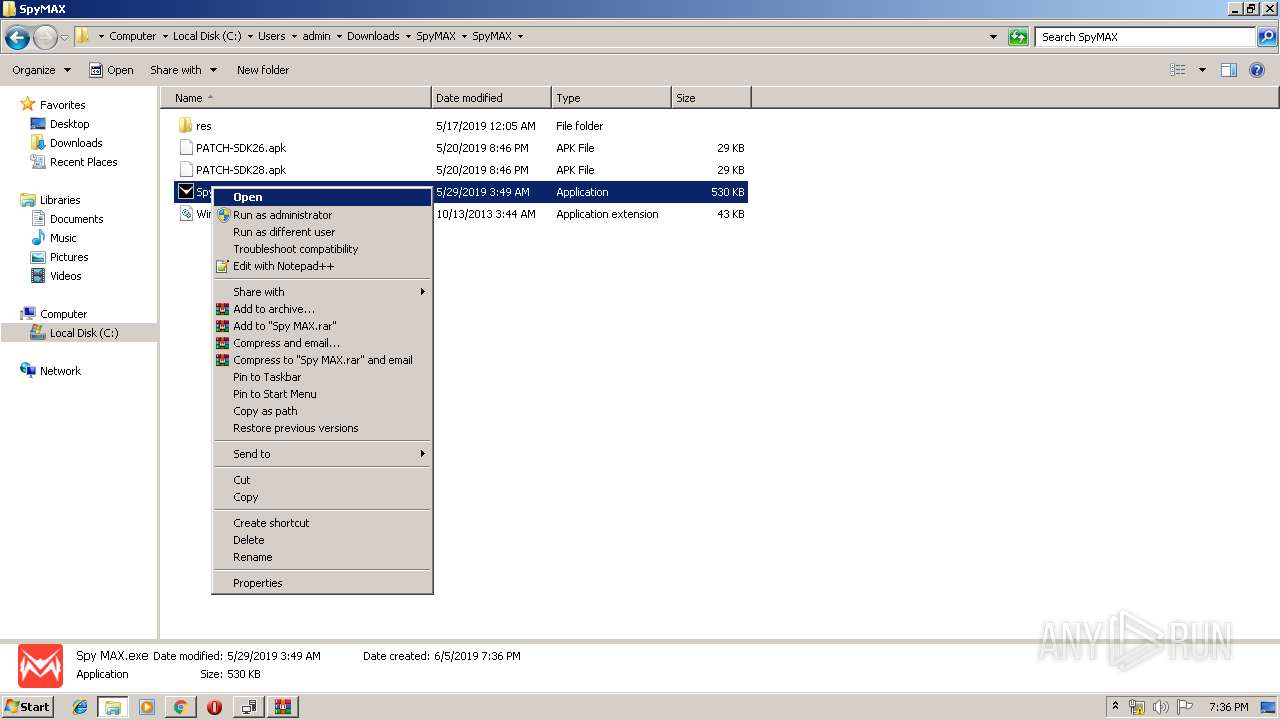Select Local Disk (C:) in navigation pane
Image resolution: width=1280 pixels, height=720 pixels.
coord(84,333)
